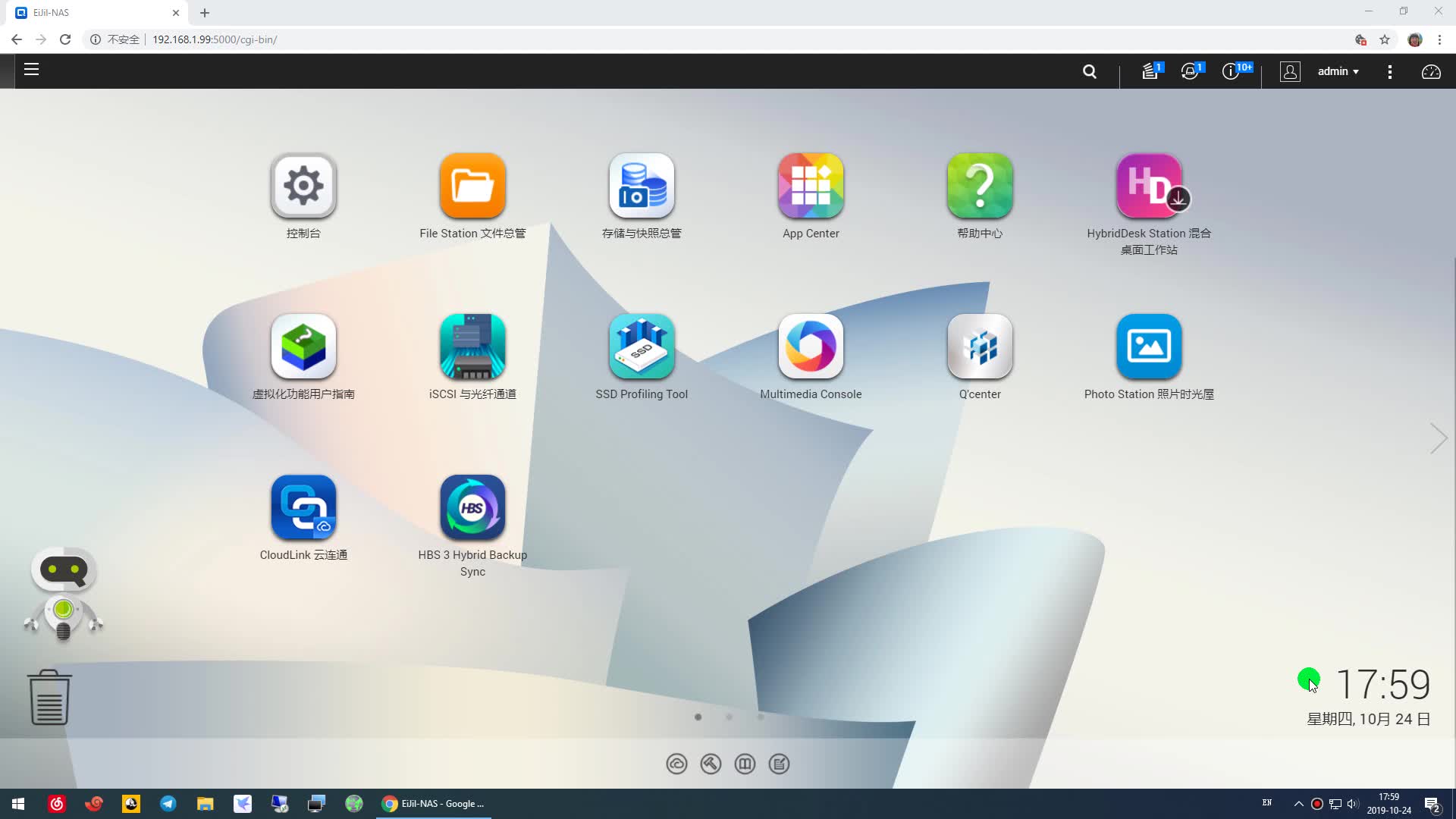The width and height of the screenshot is (1456, 819).
Task: Open the NAS search icon
Action: (x=1089, y=71)
